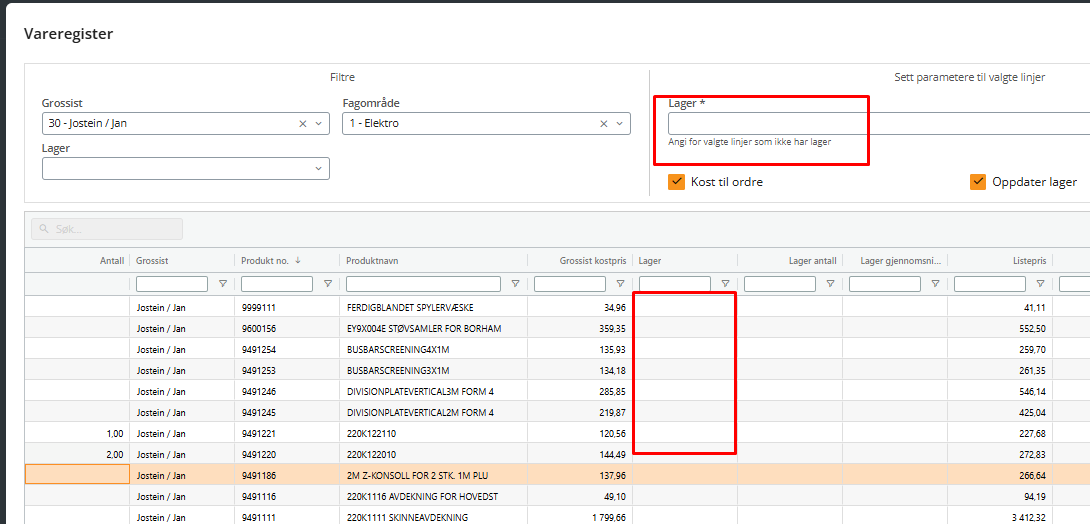Click the Grossist column filter input

pyautogui.click(x=172, y=284)
